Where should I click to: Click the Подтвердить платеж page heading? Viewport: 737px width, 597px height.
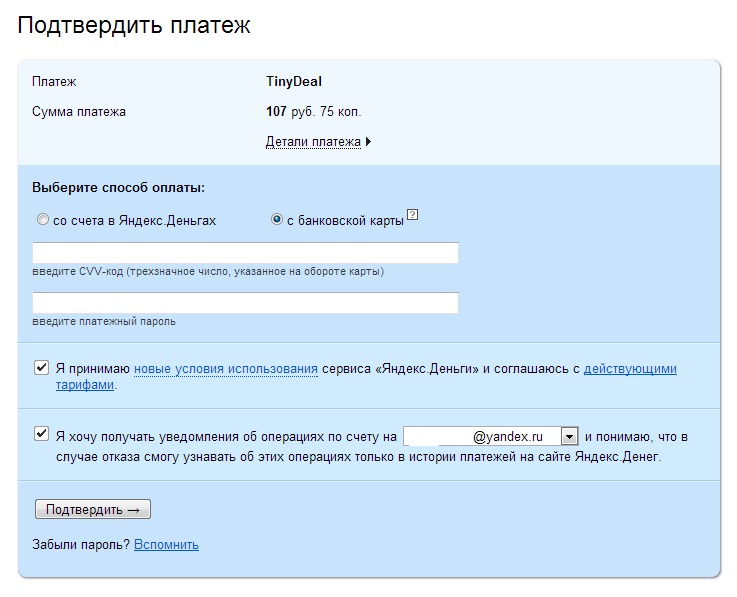pyautogui.click(x=134, y=26)
